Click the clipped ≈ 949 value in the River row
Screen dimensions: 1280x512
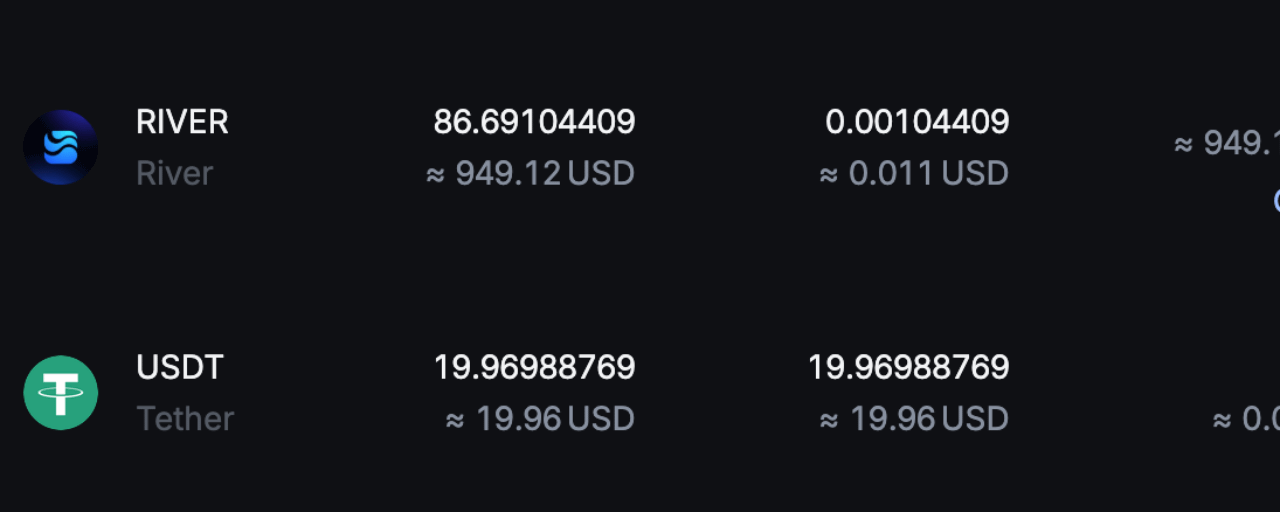coord(1227,143)
